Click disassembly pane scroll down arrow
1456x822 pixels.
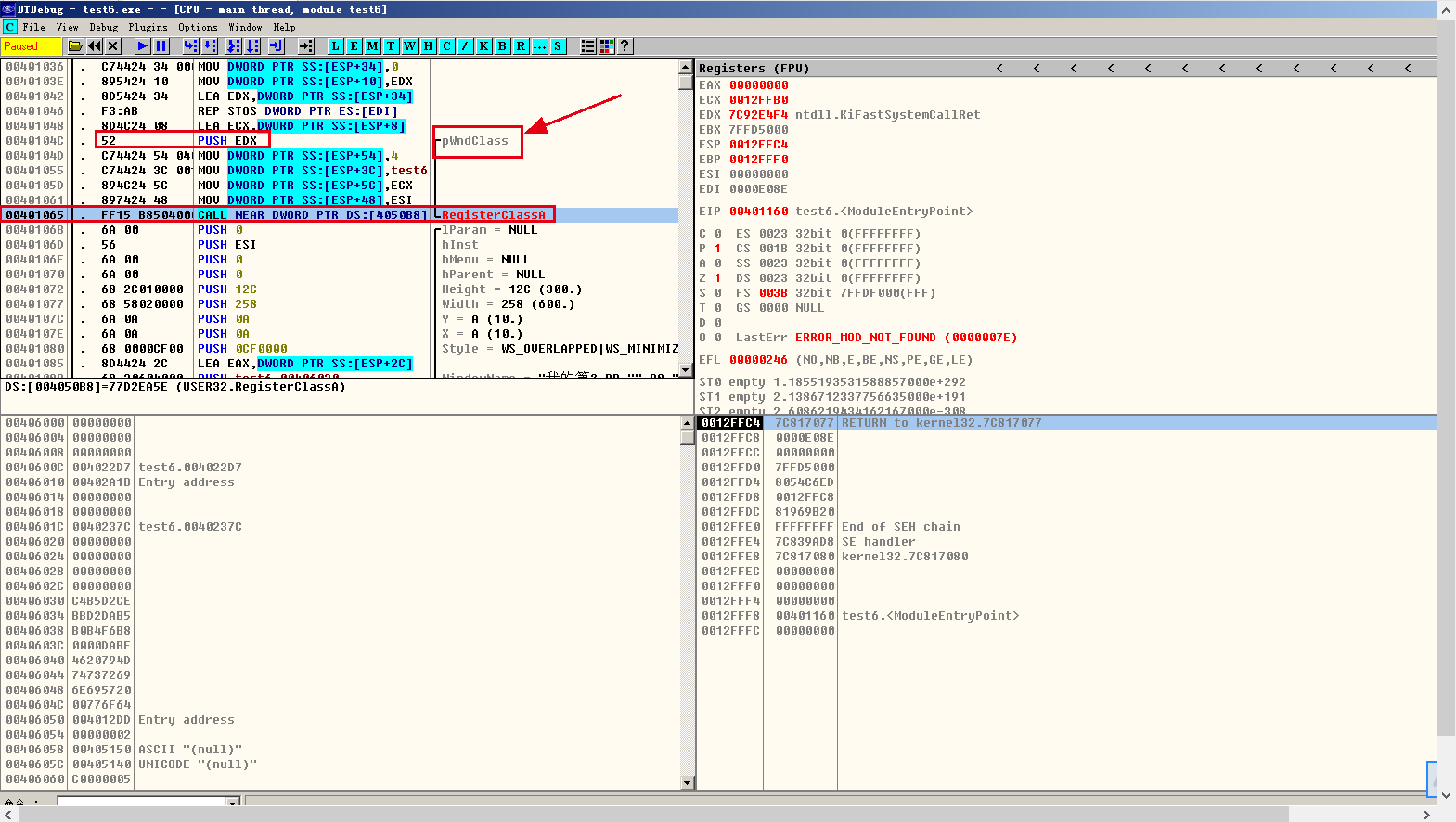(686, 370)
